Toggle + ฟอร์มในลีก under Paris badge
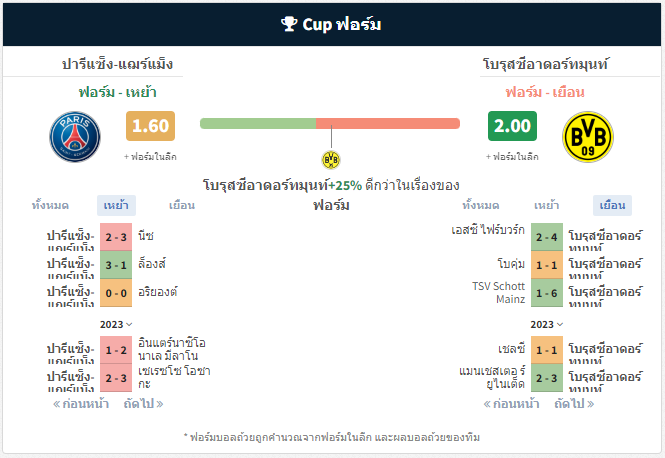This screenshot has height=458, width=665. pyautogui.click(x=150, y=156)
